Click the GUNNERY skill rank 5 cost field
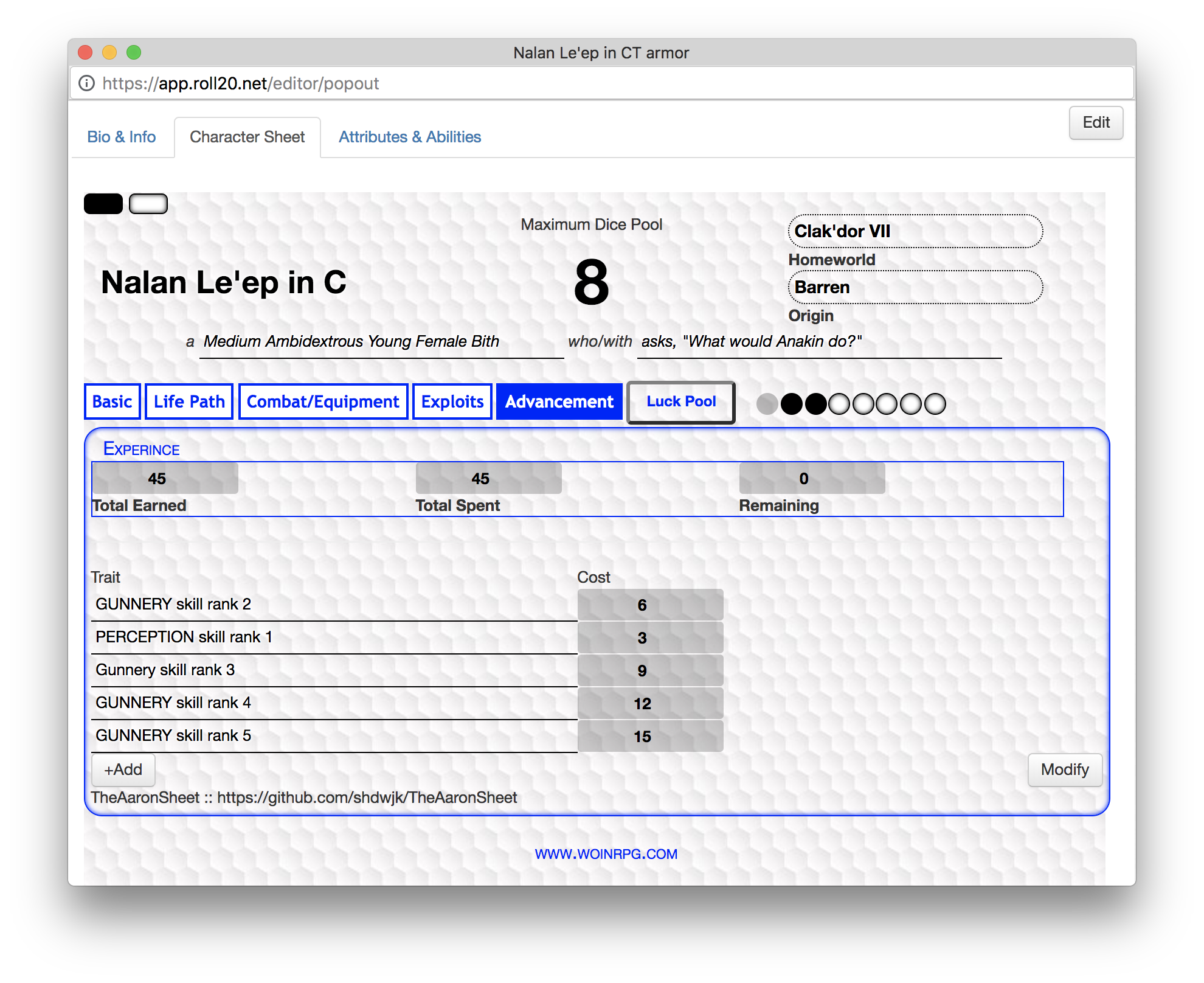Screen dimensions: 1204x983 [650, 737]
